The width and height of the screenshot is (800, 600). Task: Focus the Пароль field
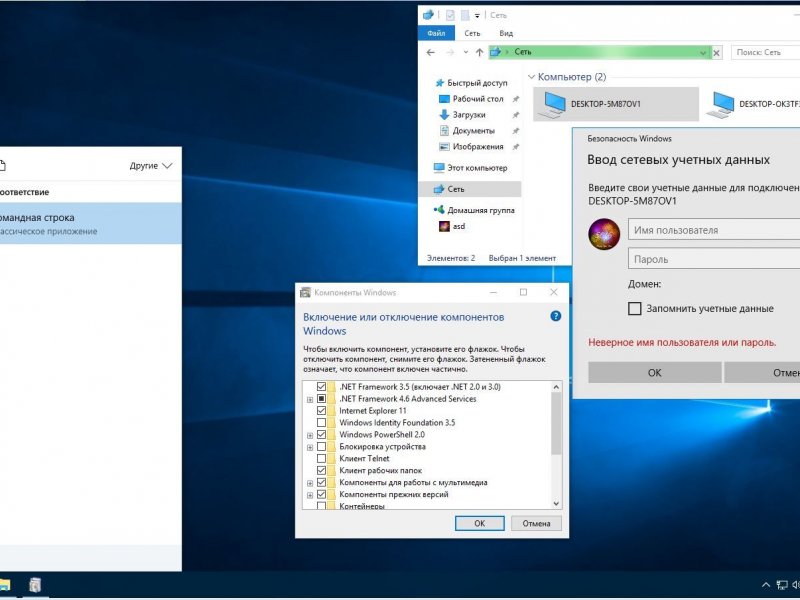pyautogui.click(x=714, y=259)
